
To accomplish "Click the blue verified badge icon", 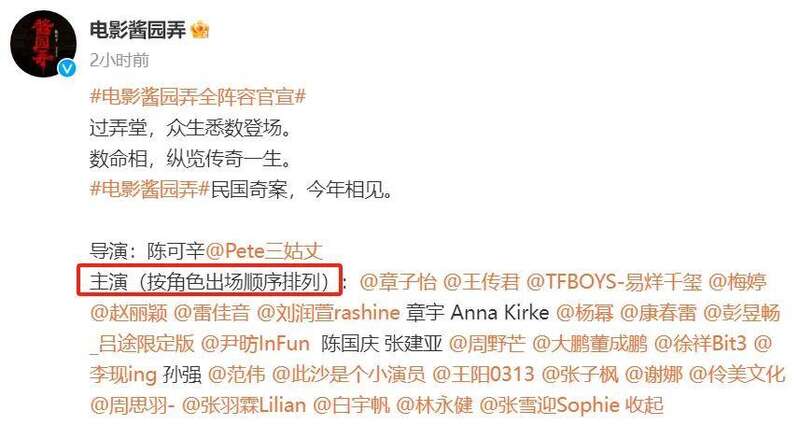I will 67,68.
